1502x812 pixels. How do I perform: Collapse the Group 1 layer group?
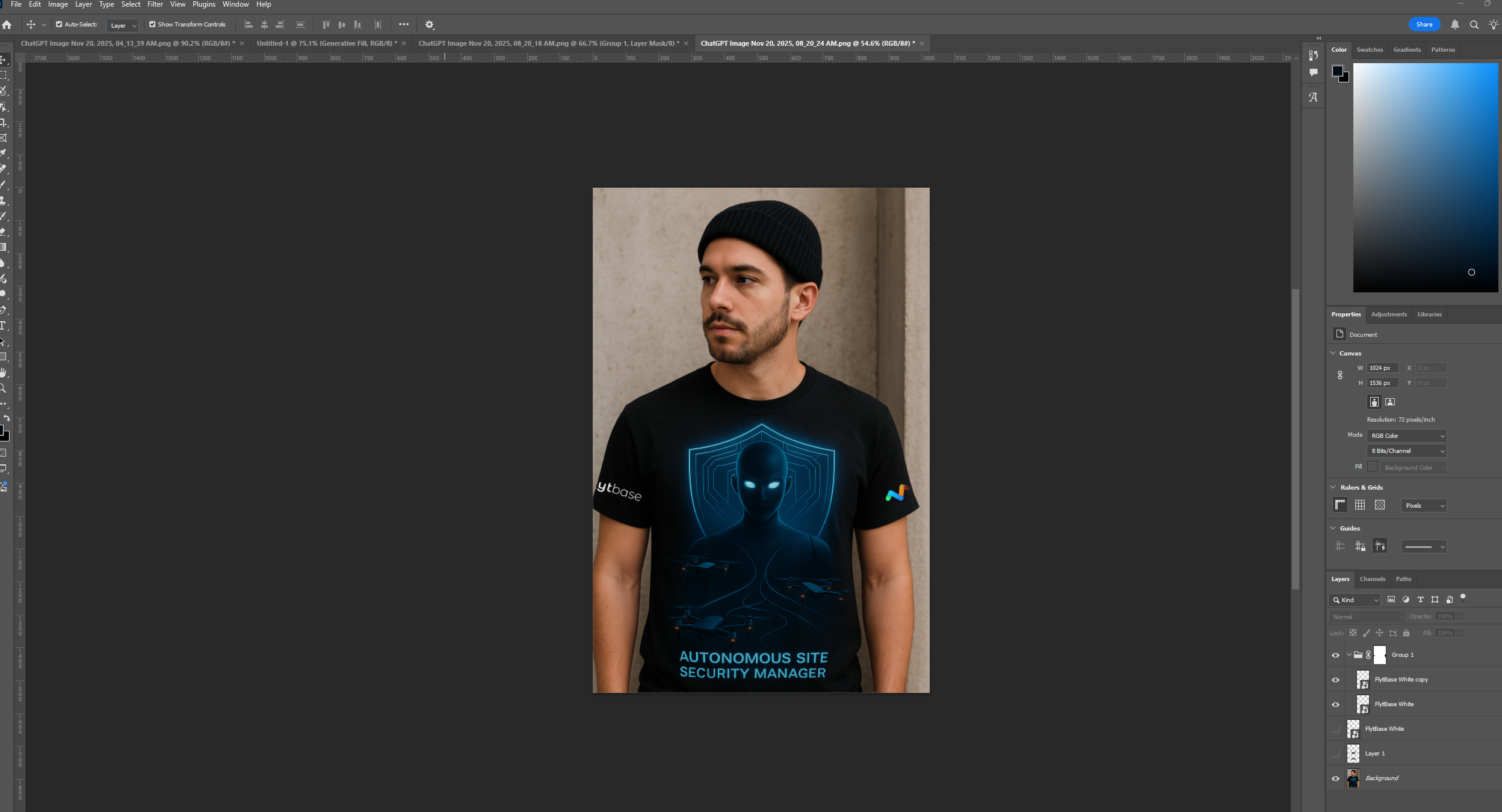(x=1349, y=655)
